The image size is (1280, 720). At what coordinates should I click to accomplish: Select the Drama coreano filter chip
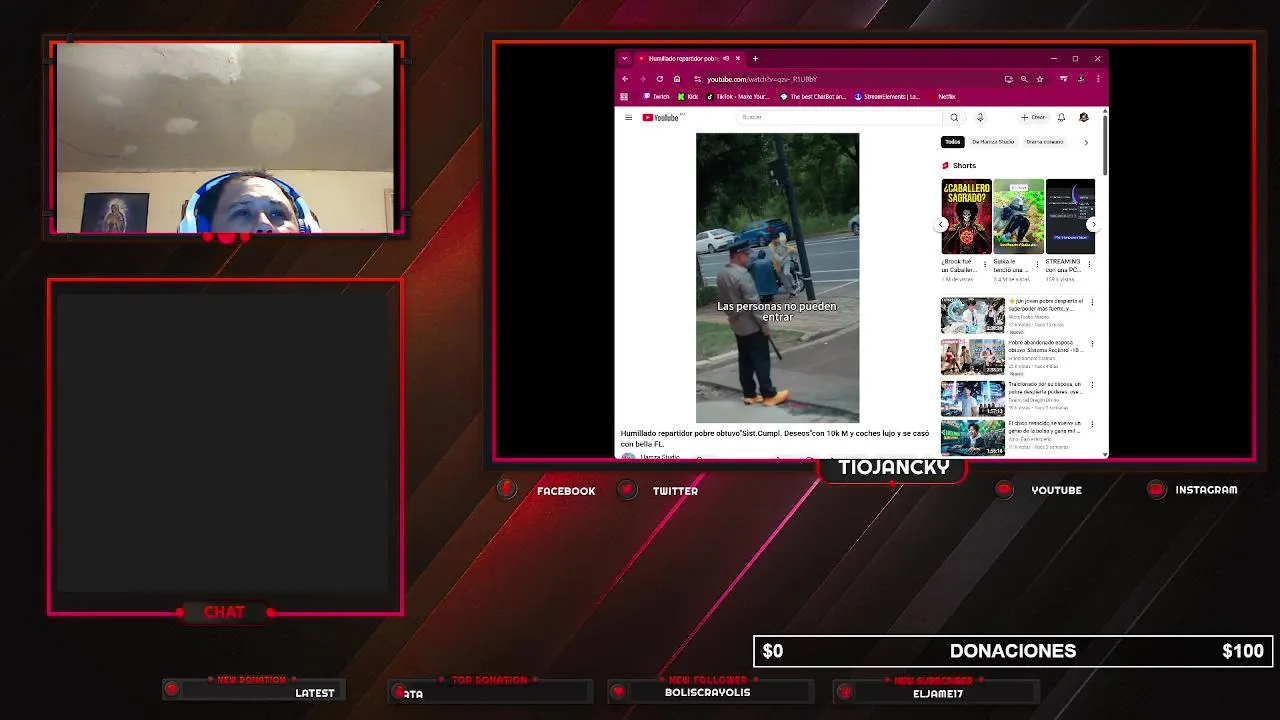click(1045, 142)
